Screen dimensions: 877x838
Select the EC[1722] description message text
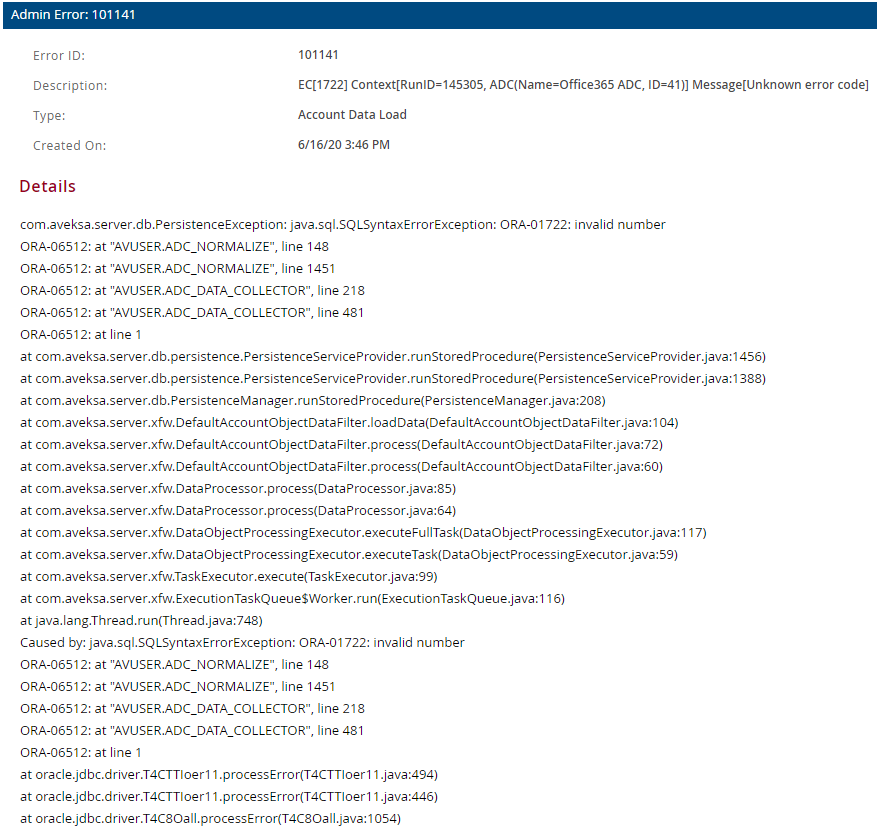(583, 85)
